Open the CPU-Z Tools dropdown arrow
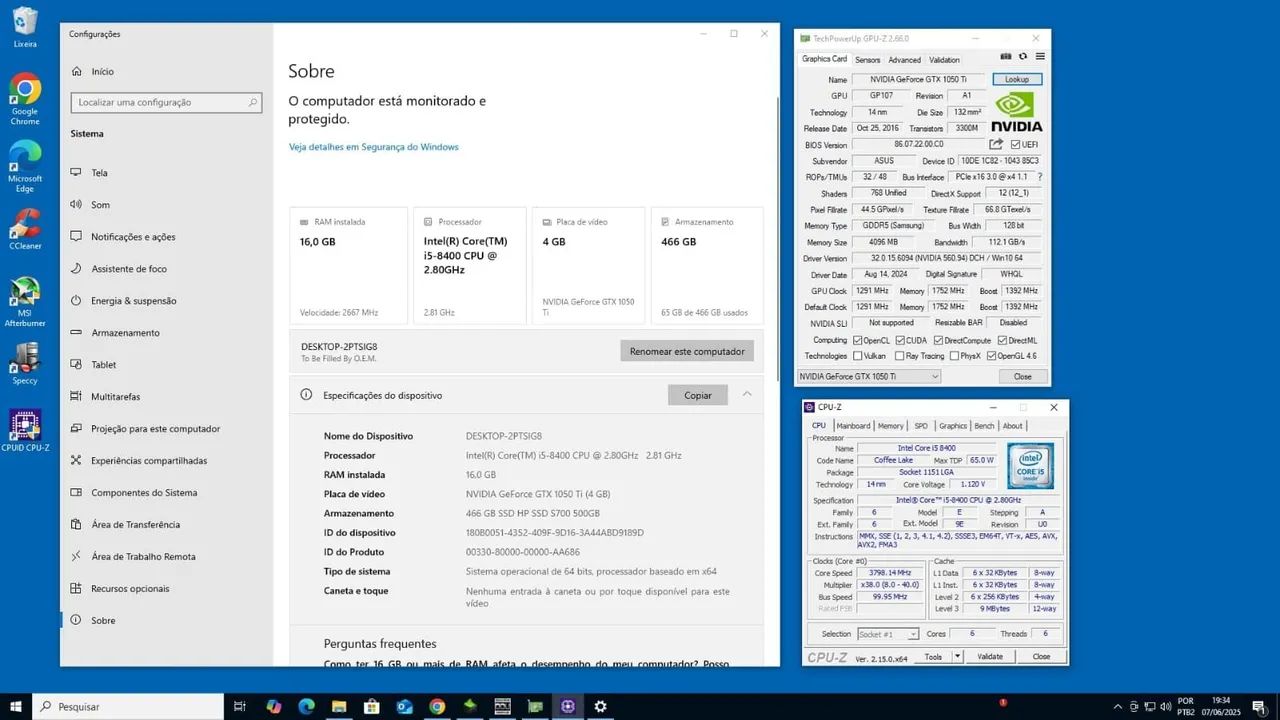Screen dimensions: 1280x720 (957, 657)
